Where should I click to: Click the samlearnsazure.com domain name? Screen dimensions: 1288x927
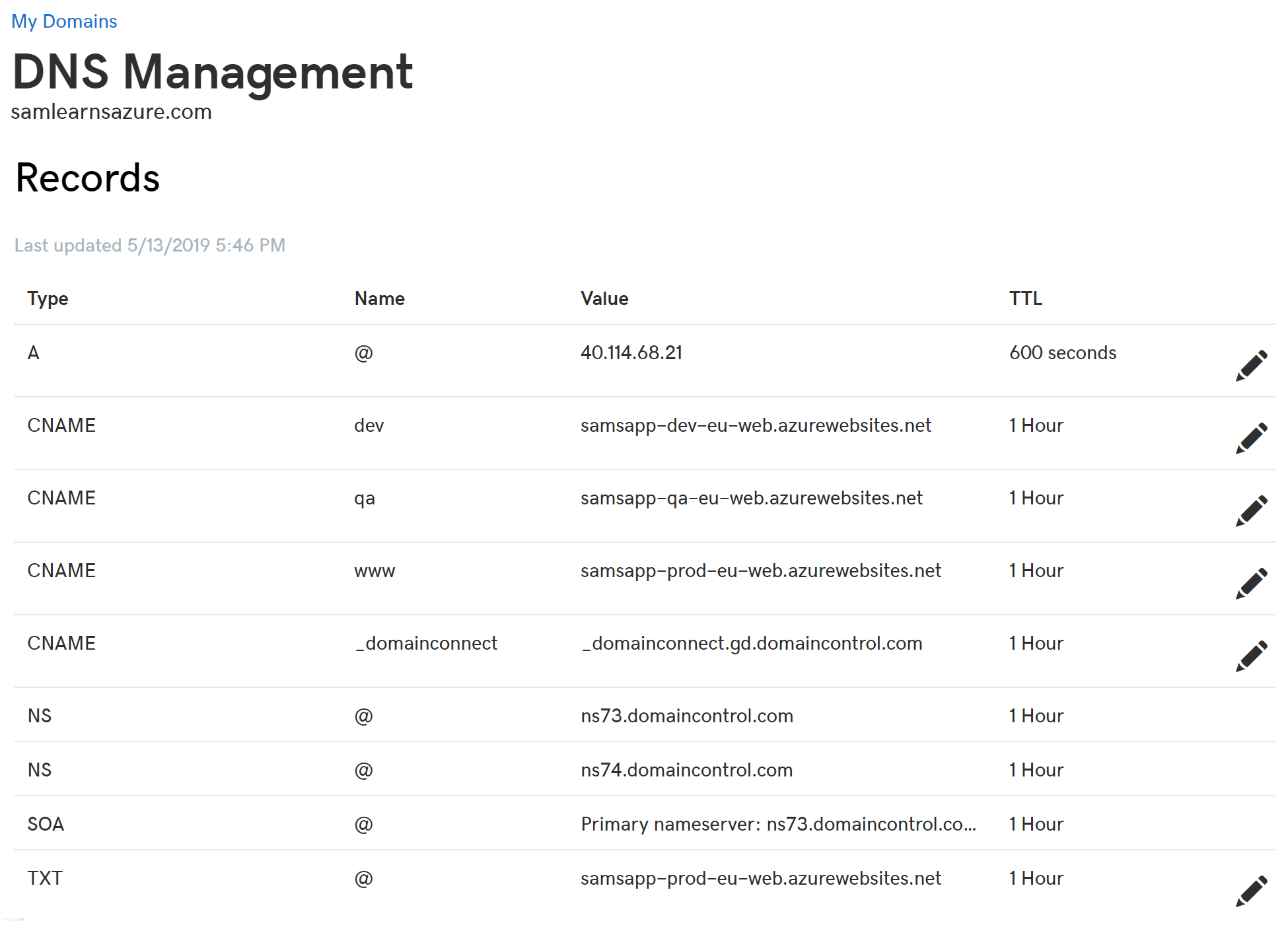[x=111, y=112]
